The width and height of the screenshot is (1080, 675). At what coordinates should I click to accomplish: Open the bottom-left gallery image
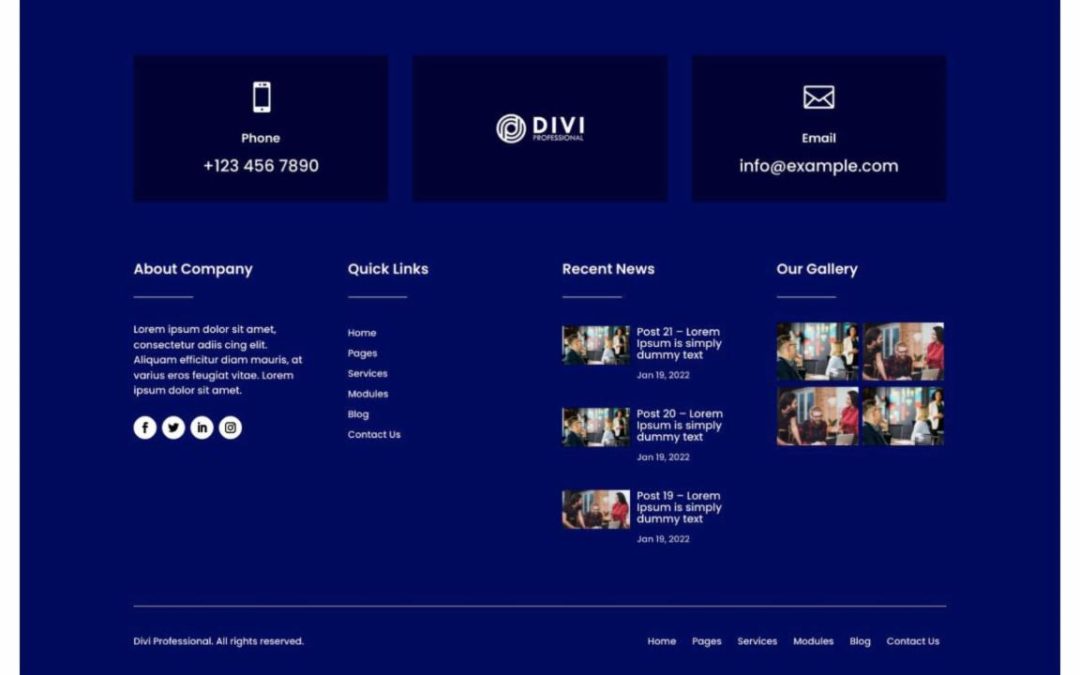click(x=818, y=416)
